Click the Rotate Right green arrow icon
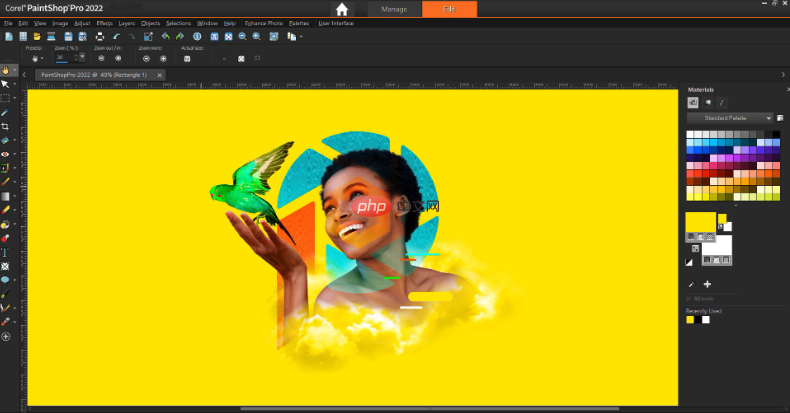The image size is (790, 413). pyautogui.click(x=179, y=36)
